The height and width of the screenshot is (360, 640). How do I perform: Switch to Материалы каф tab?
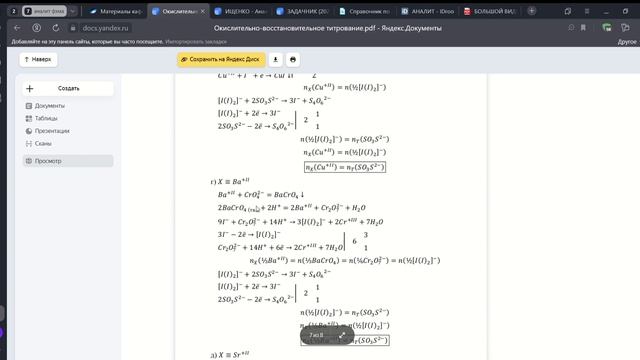pyautogui.click(x=116, y=11)
